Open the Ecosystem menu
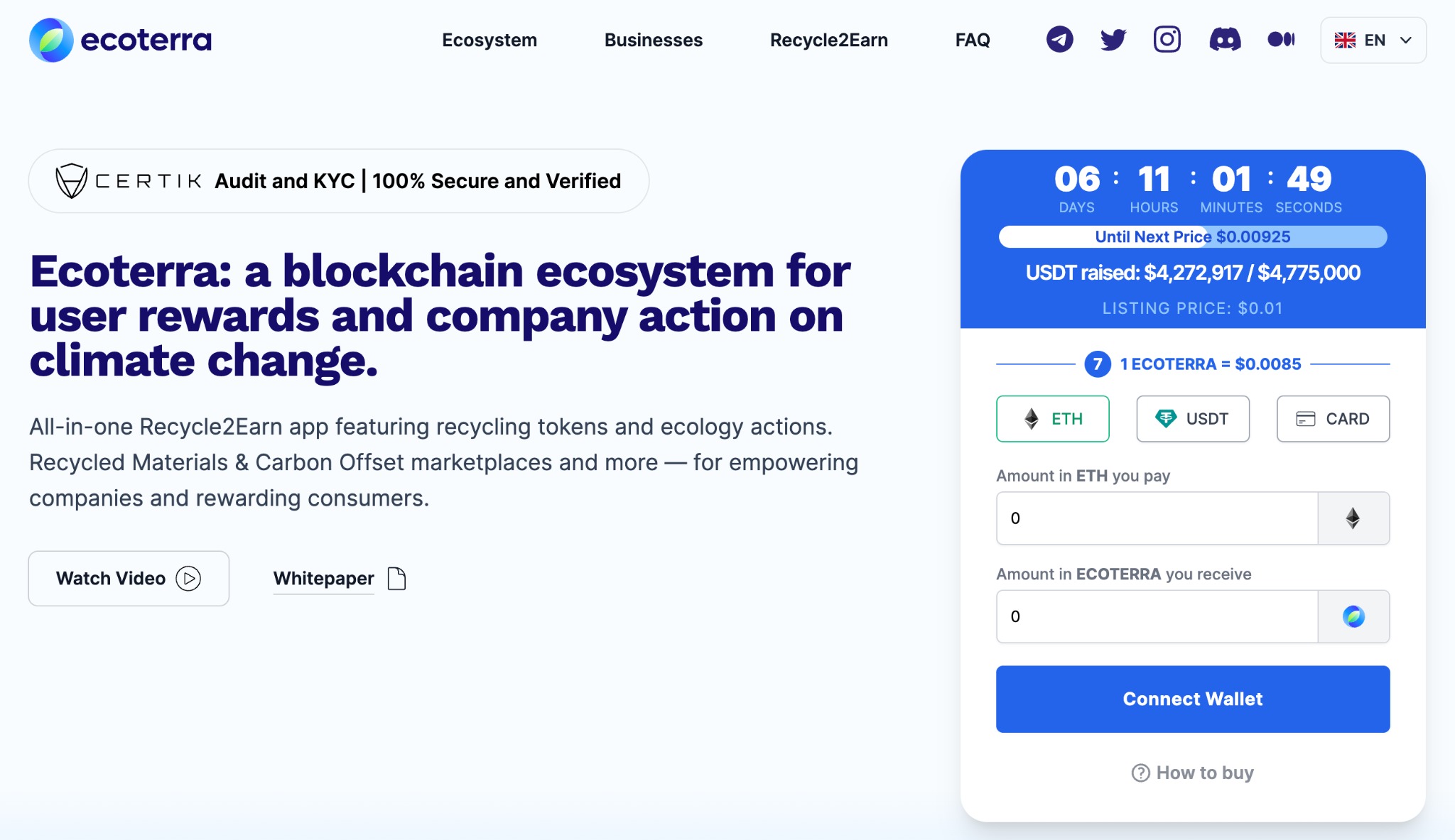1455x840 pixels. [489, 40]
